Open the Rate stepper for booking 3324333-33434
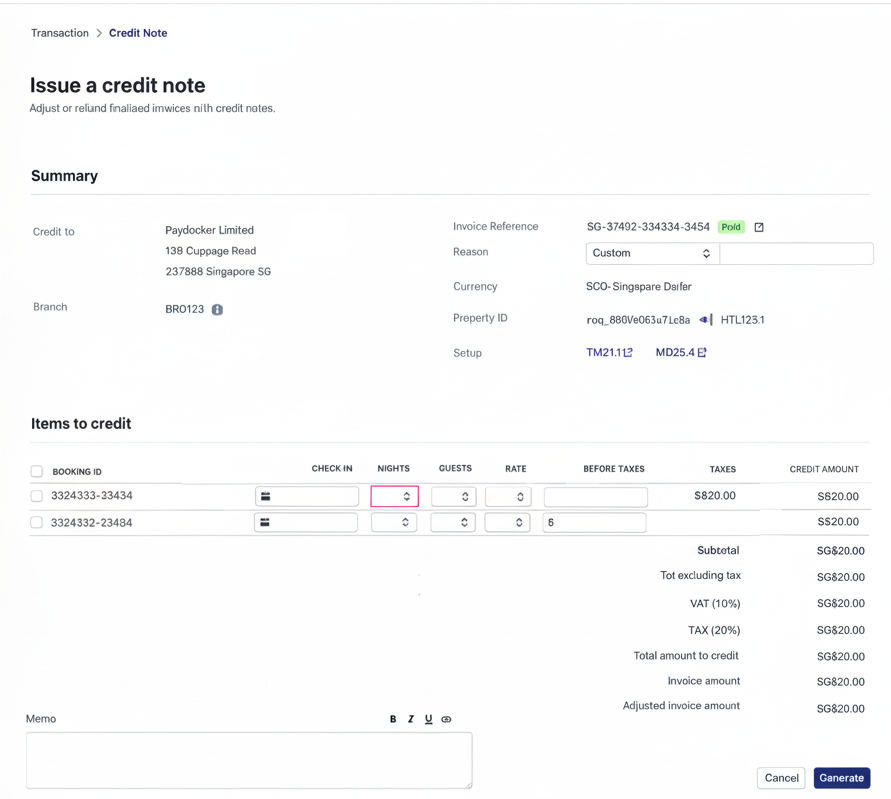This screenshot has width=891, height=799. (x=508, y=496)
